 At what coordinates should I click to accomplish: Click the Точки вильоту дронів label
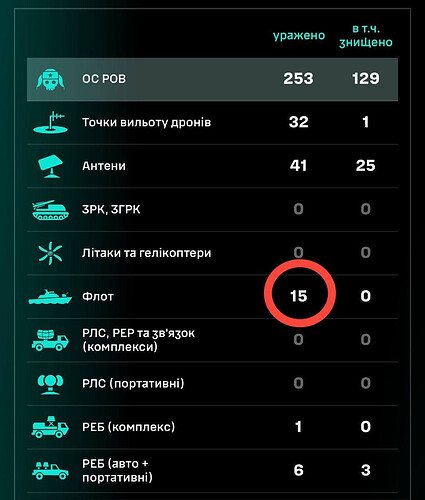tap(147, 123)
